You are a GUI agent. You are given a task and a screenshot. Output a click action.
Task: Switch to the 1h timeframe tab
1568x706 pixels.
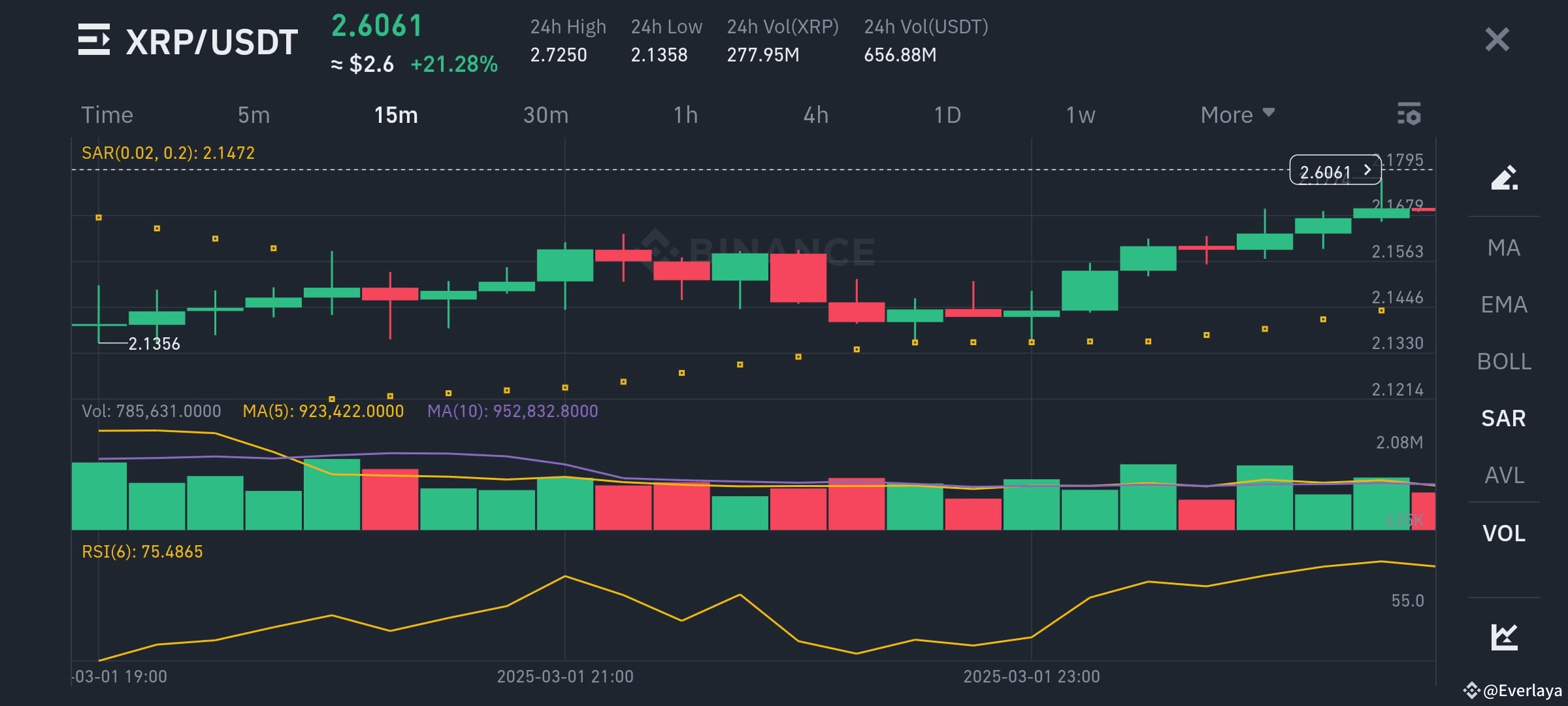[685, 115]
